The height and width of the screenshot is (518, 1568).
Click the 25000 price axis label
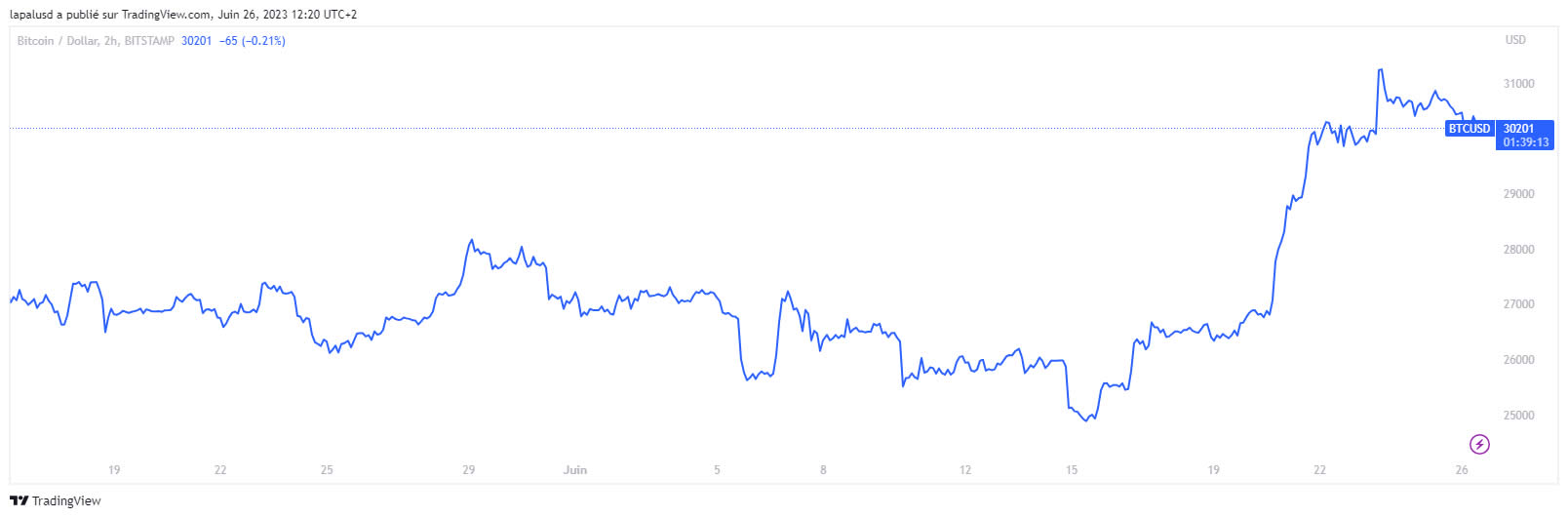point(1518,416)
